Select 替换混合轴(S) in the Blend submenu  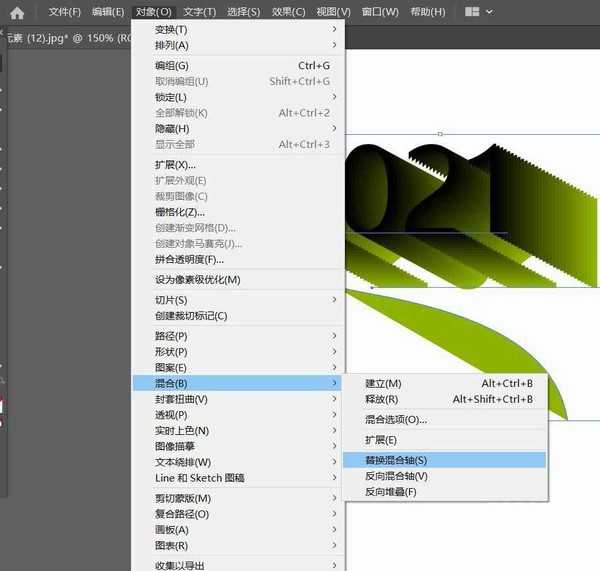[x=395, y=460]
